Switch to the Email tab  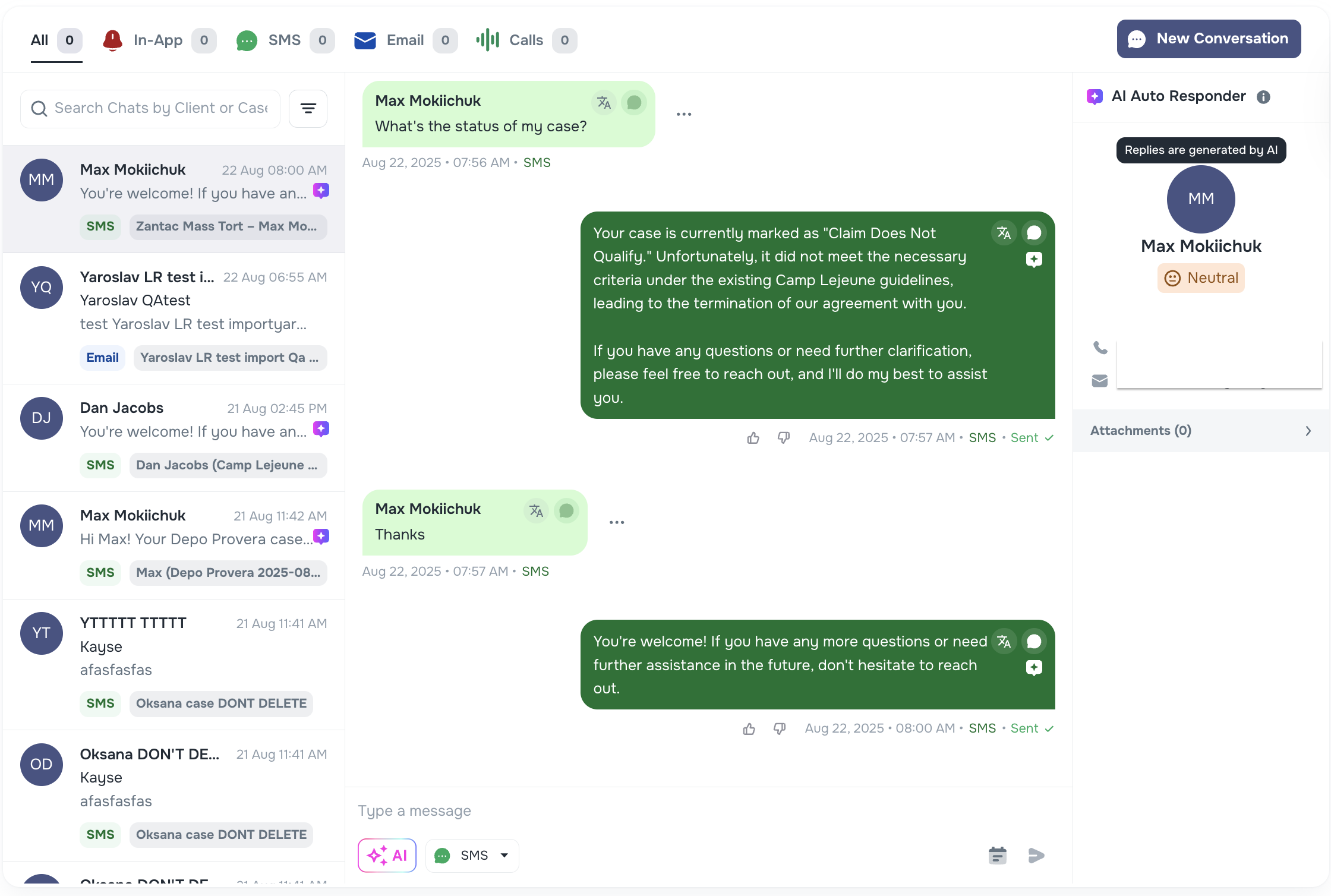click(405, 40)
